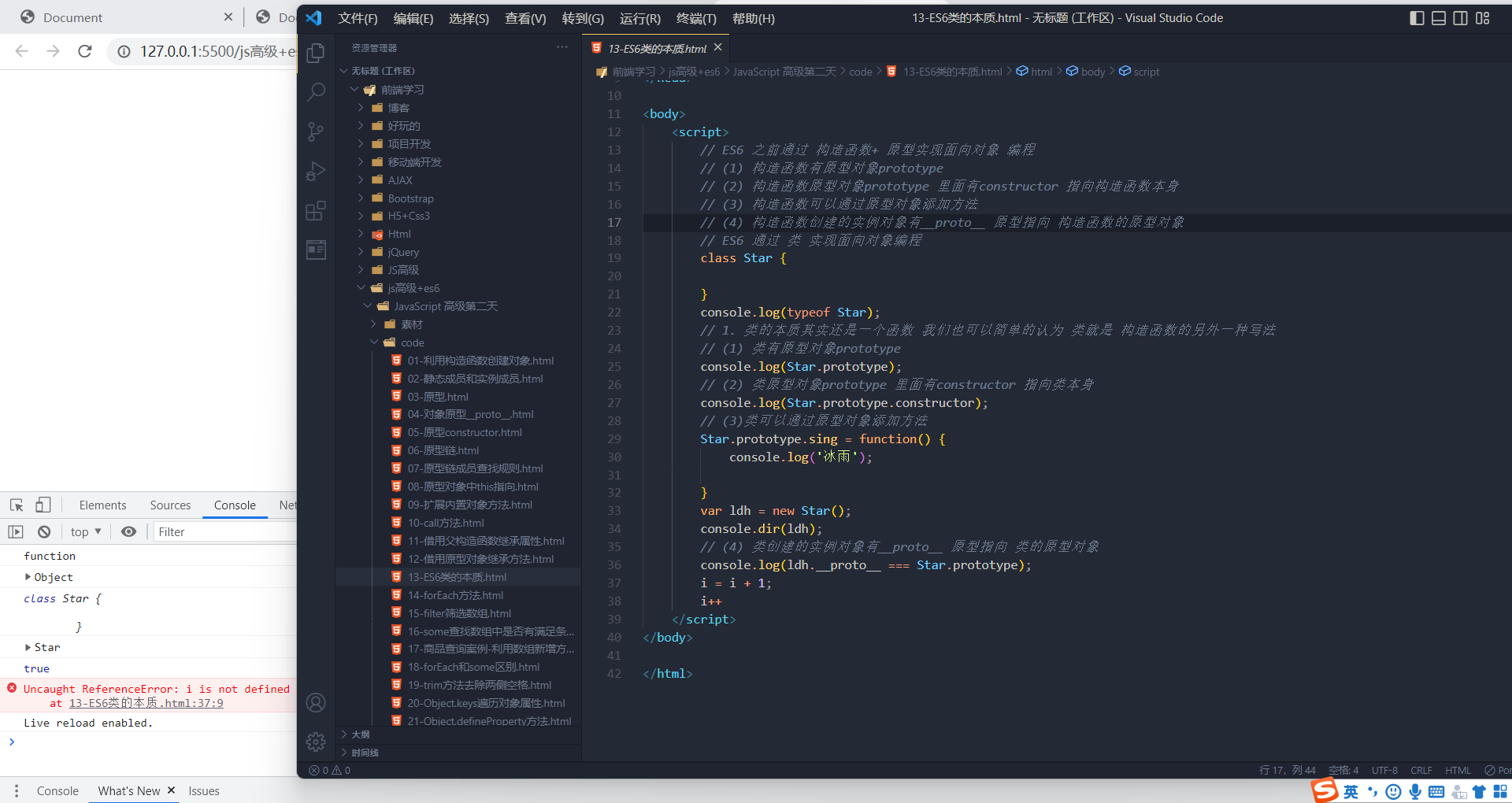
Task: Open DevTools drawer three-dot menu
Action: (16, 791)
